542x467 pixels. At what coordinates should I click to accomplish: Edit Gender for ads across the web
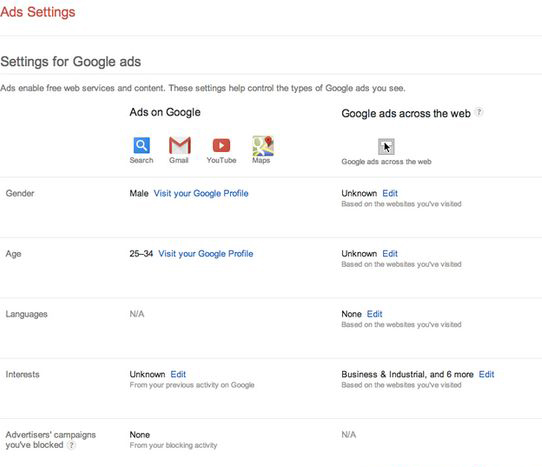point(390,193)
